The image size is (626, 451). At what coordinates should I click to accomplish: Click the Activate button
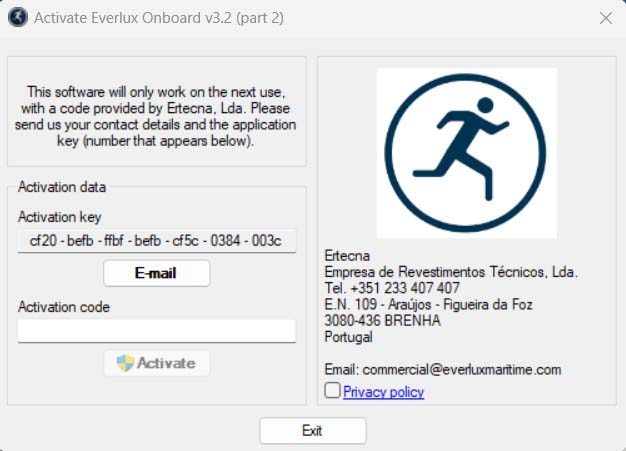[x=156, y=363]
